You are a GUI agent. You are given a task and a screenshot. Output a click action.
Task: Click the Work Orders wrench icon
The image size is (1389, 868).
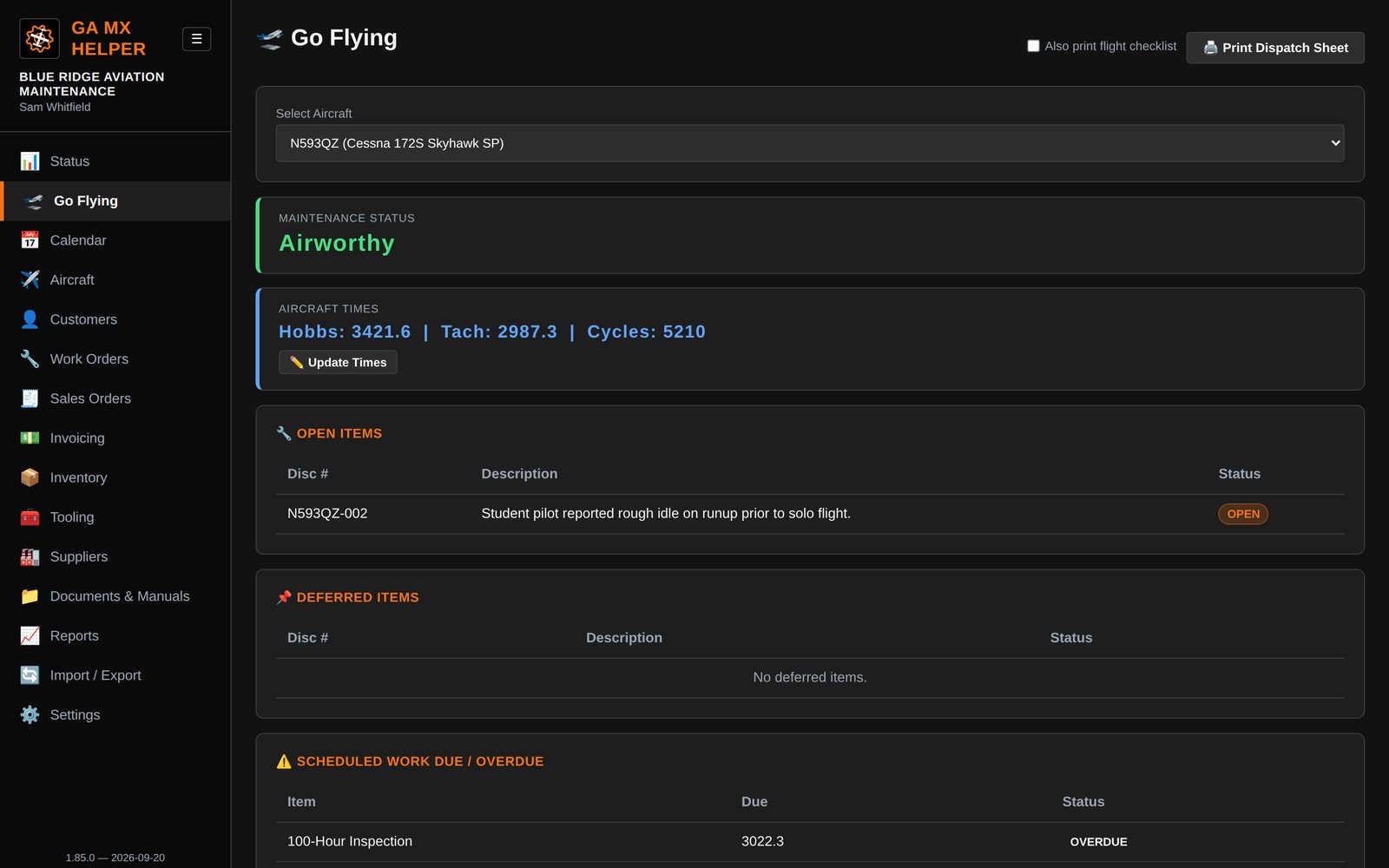pyautogui.click(x=30, y=358)
